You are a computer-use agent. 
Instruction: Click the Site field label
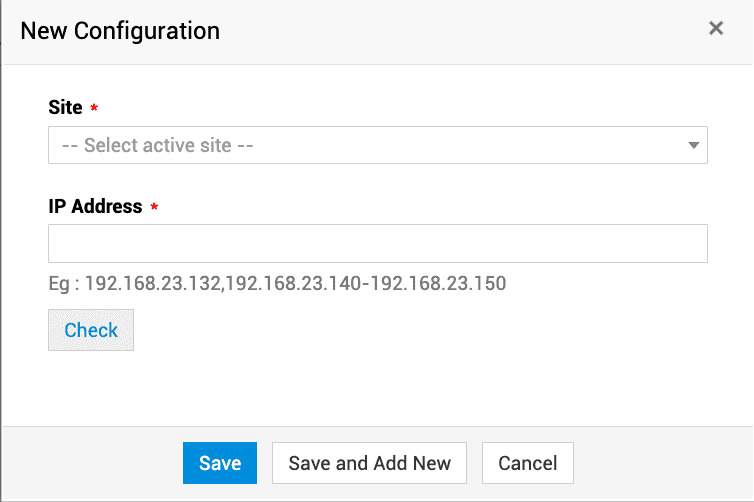[65, 107]
